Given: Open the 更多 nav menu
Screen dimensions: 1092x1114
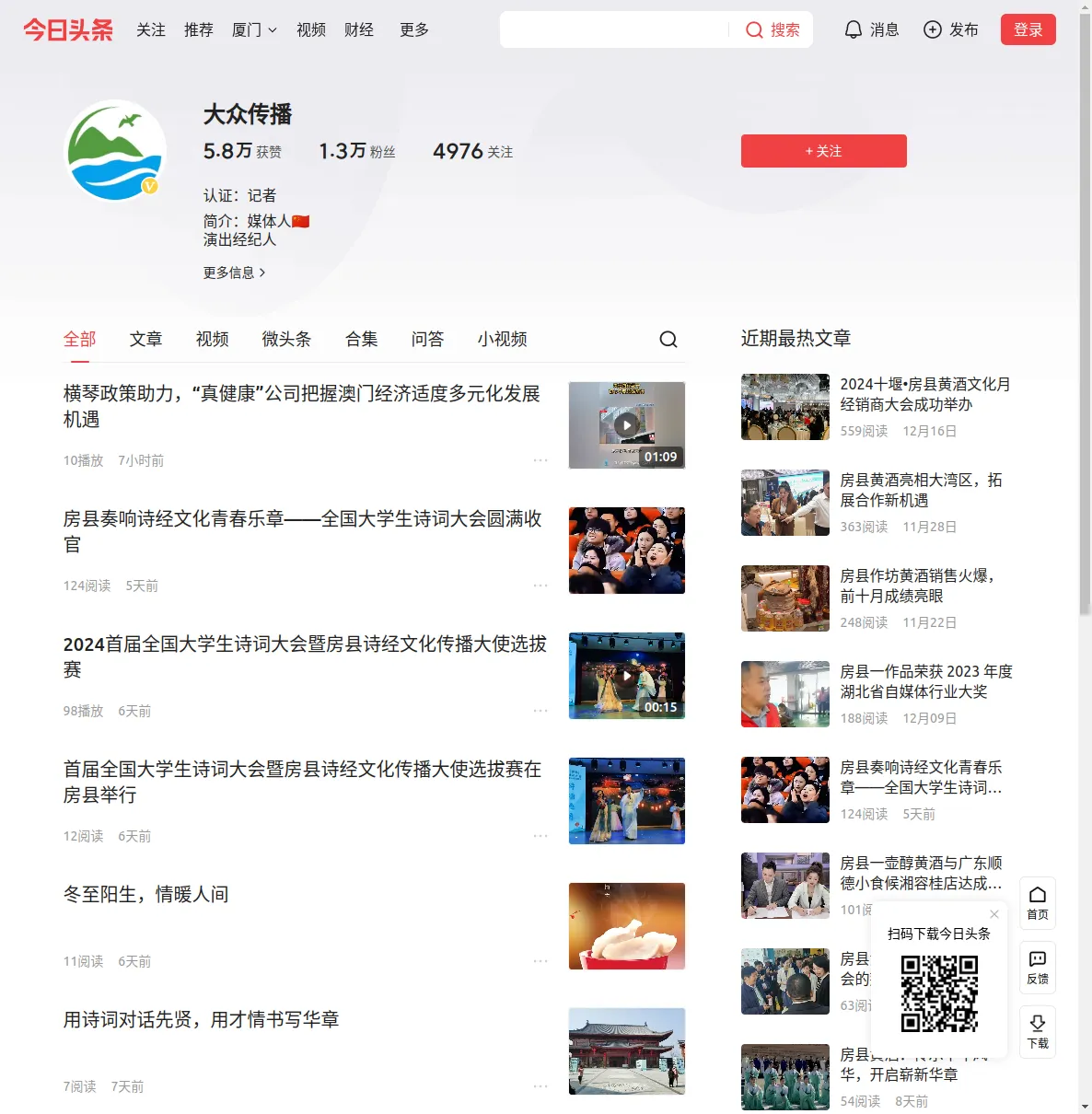Looking at the screenshot, I should (414, 29).
